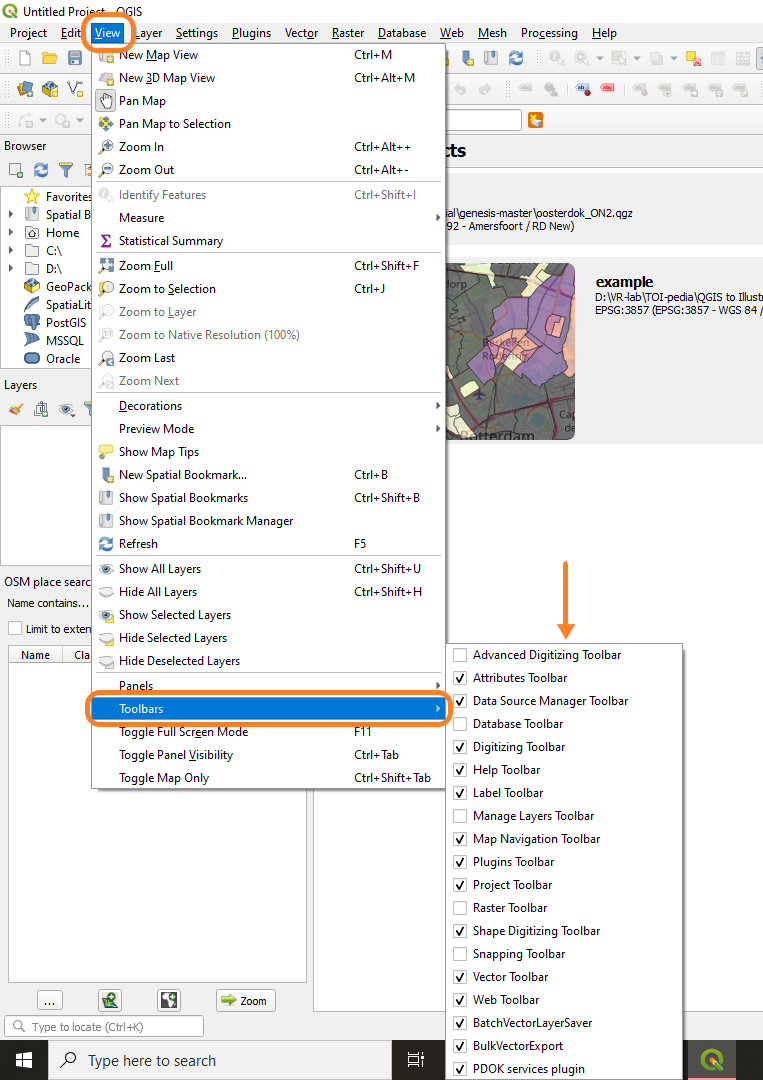763x1080 pixels.
Task: Click OSM search mask layer icon button
Action: [x=169, y=1000]
